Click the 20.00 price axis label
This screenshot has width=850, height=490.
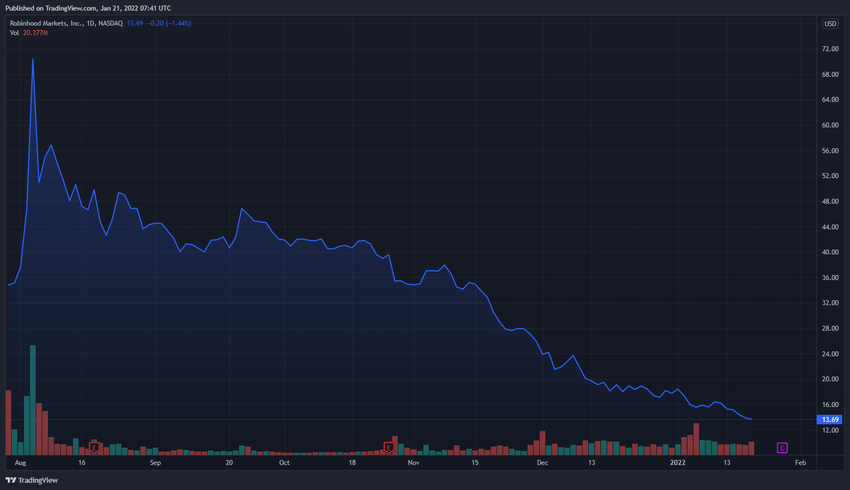point(830,379)
